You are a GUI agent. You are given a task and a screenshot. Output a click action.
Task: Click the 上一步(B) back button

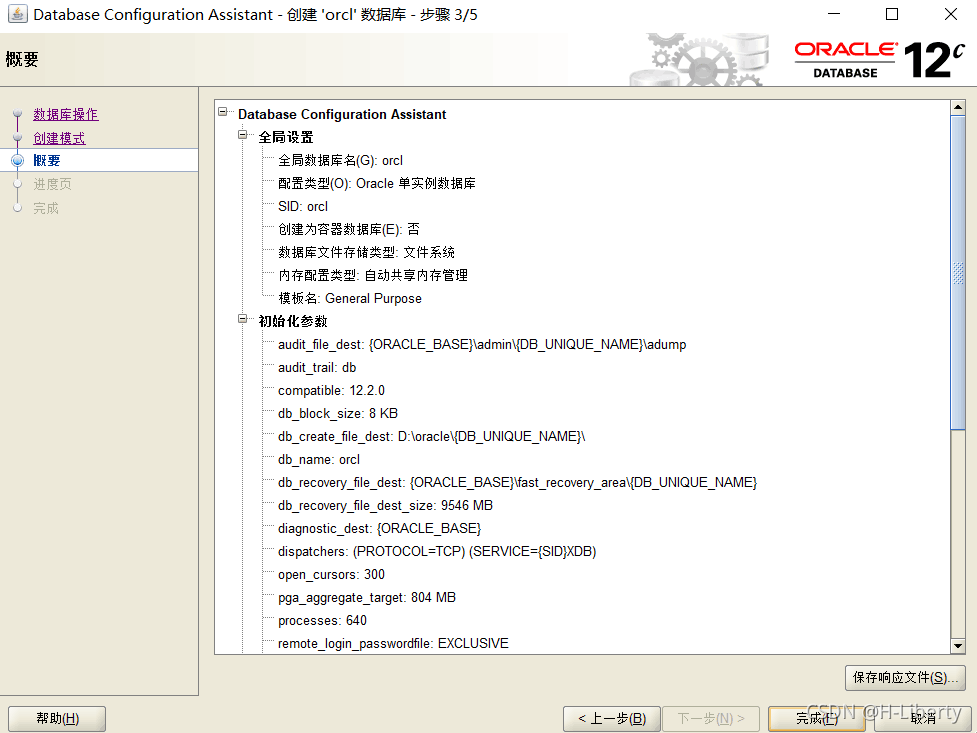point(611,719)
